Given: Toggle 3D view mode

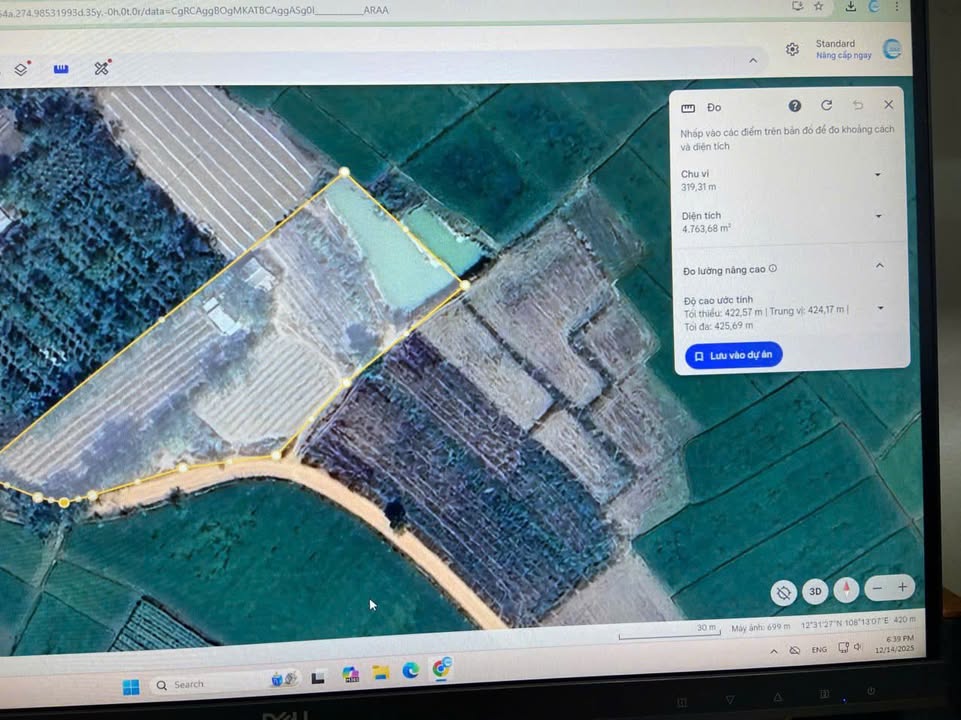Looking at the screenshot, I should click(x=814, y=591).
